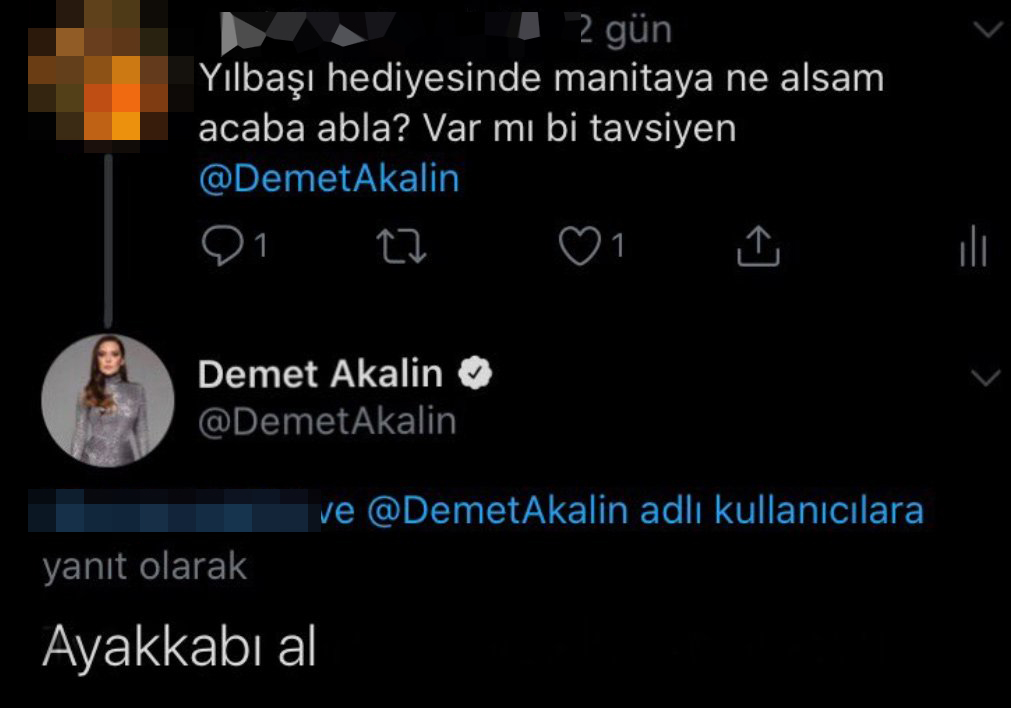Screen dimensions: 1011x708
Task: Open the share menu via upload arrow icon
Action: tap(757, 246)
